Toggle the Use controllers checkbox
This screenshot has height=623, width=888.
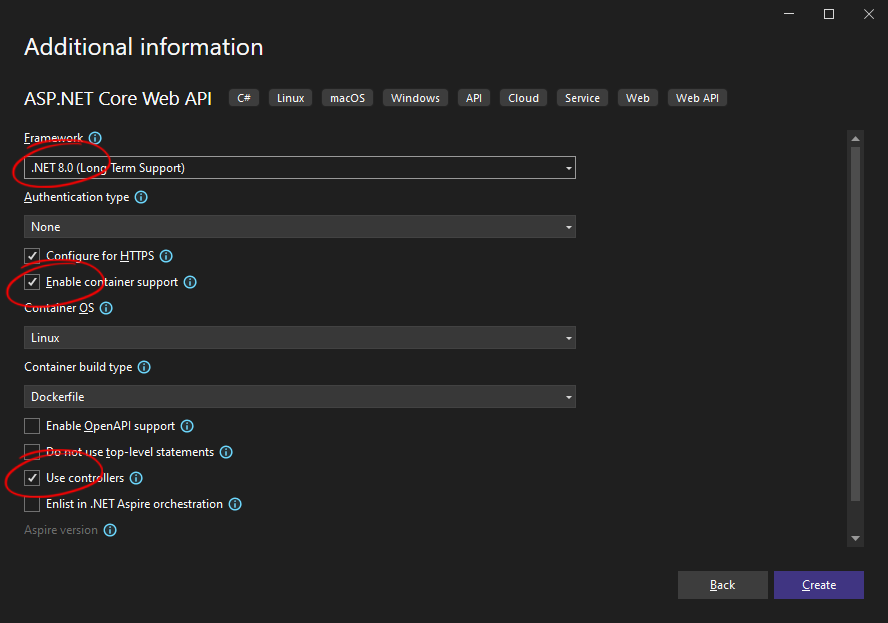click(x=32, y=478)
